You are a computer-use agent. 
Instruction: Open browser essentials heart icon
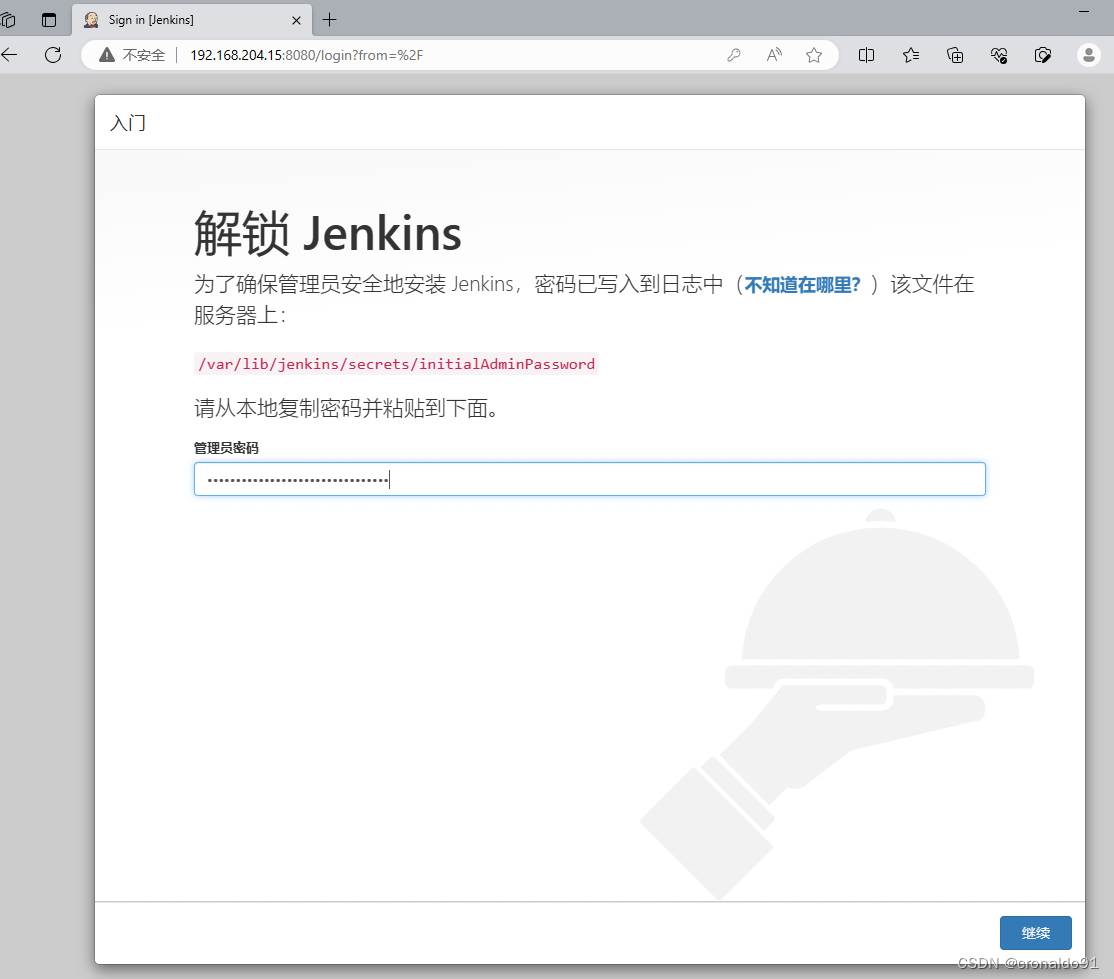pyautogui.click(x=999, y=55)
